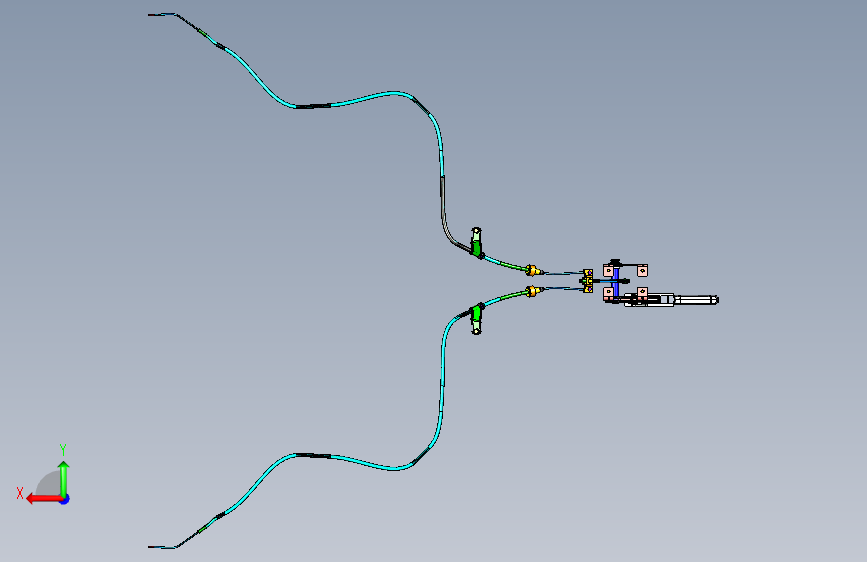Pick the upper green lever bracket
The width and height of the screenshot is (867, 562).
[x=476, y=242]
